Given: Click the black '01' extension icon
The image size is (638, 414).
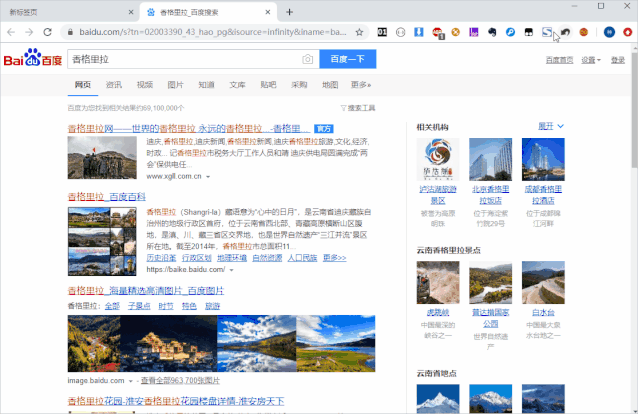Looking at the screenshot, I should [382, 32].
